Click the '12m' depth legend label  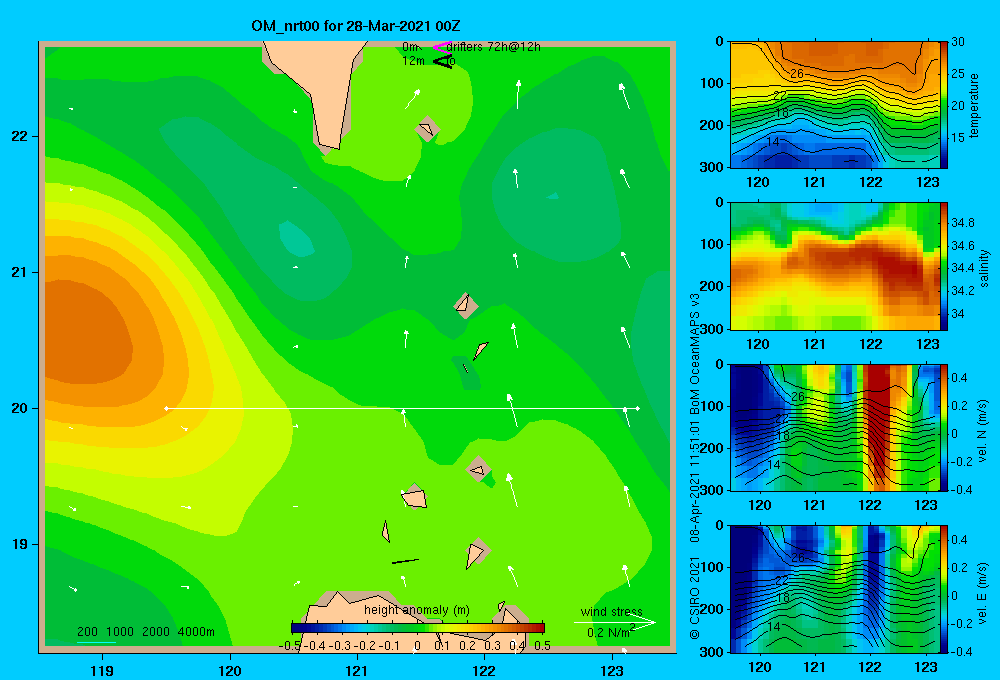click(x=413, y=61)
